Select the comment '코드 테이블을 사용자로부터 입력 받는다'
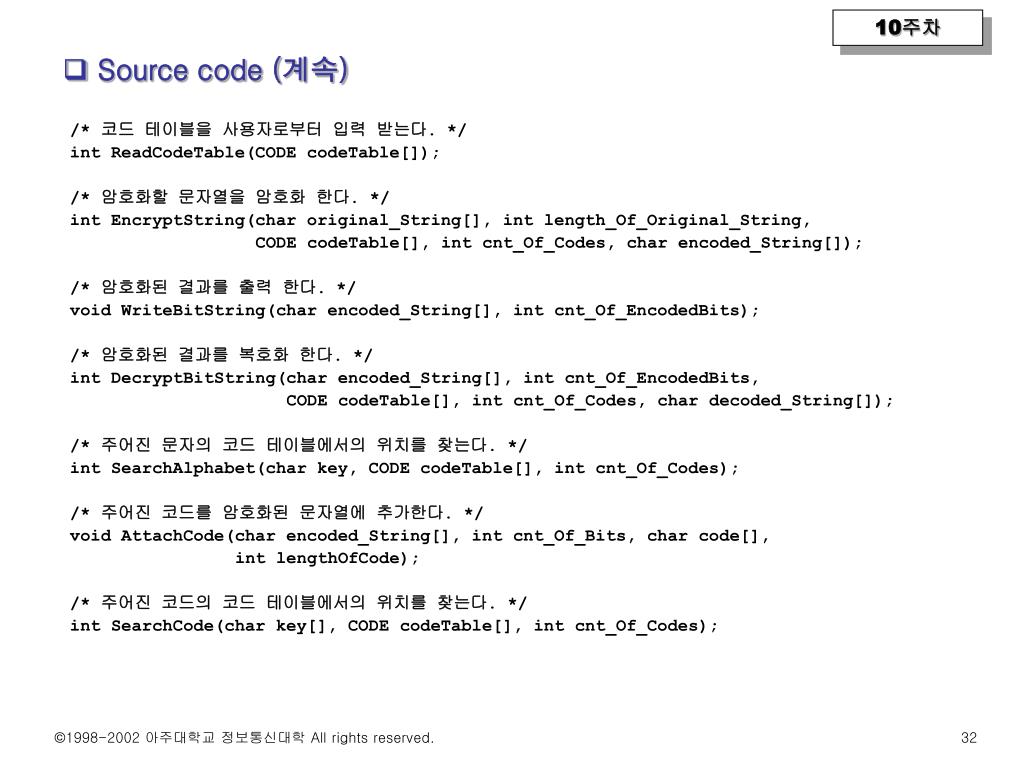The image size is (1024, 768). [268, 129]
